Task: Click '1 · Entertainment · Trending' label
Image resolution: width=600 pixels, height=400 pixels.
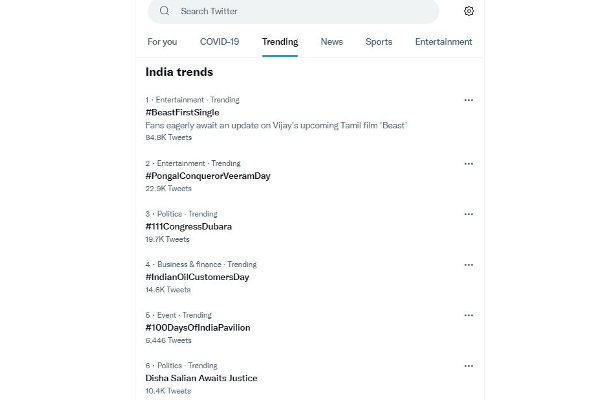Action: pyautogui.click(x=192, y=100)
